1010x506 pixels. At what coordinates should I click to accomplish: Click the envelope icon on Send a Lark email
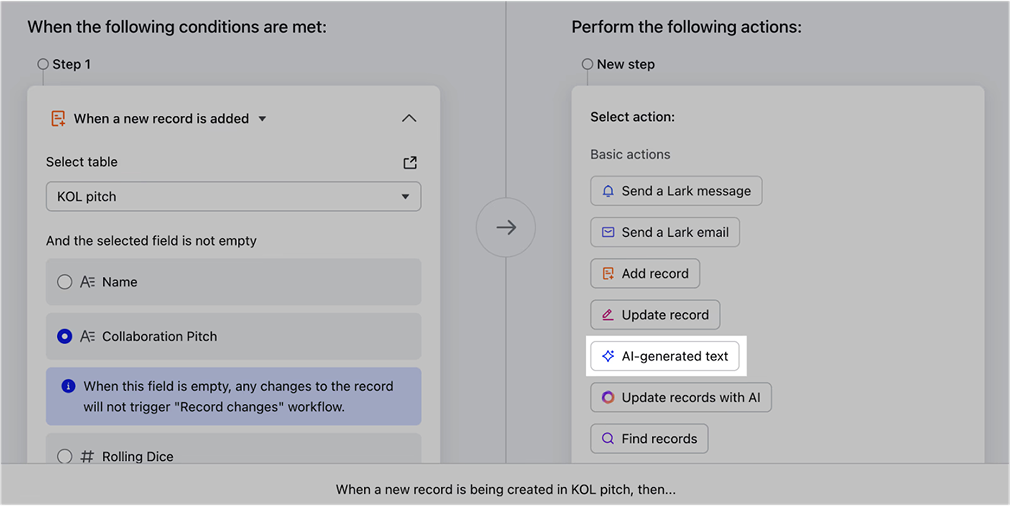click(x=608, y=232)
